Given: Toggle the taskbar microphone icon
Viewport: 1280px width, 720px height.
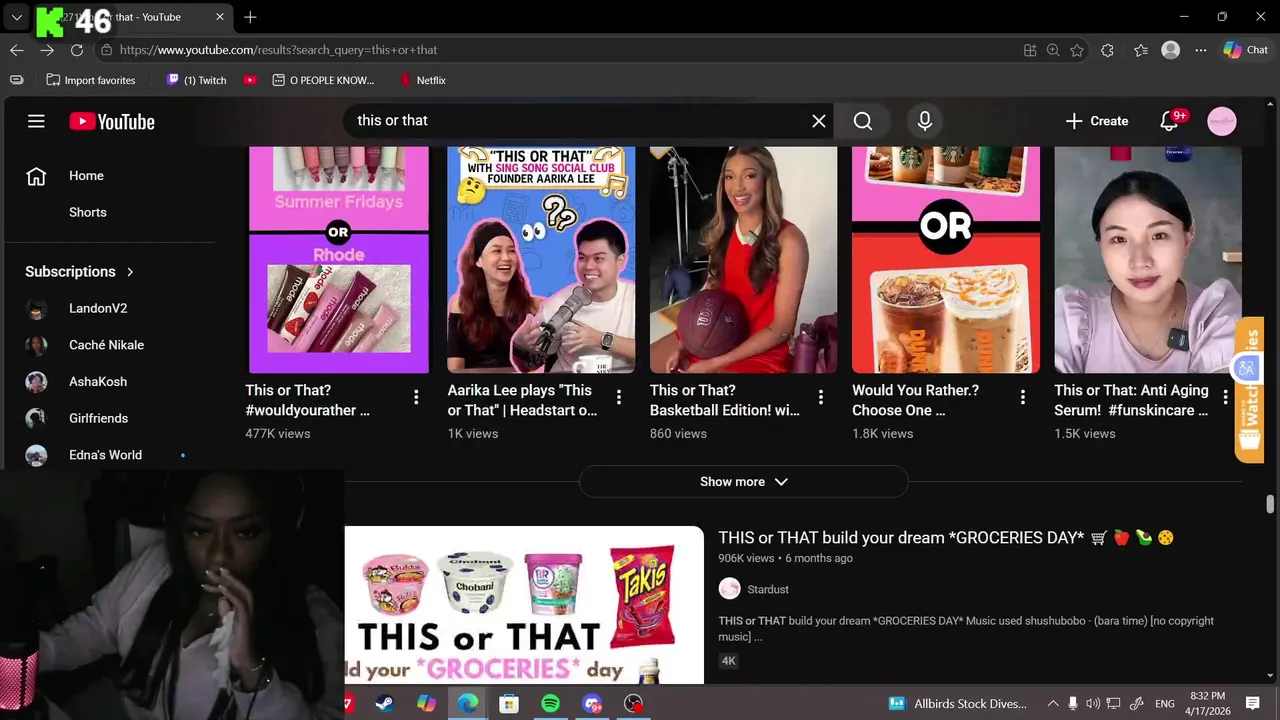Looking at the screenshot, I should [1072, 704].
